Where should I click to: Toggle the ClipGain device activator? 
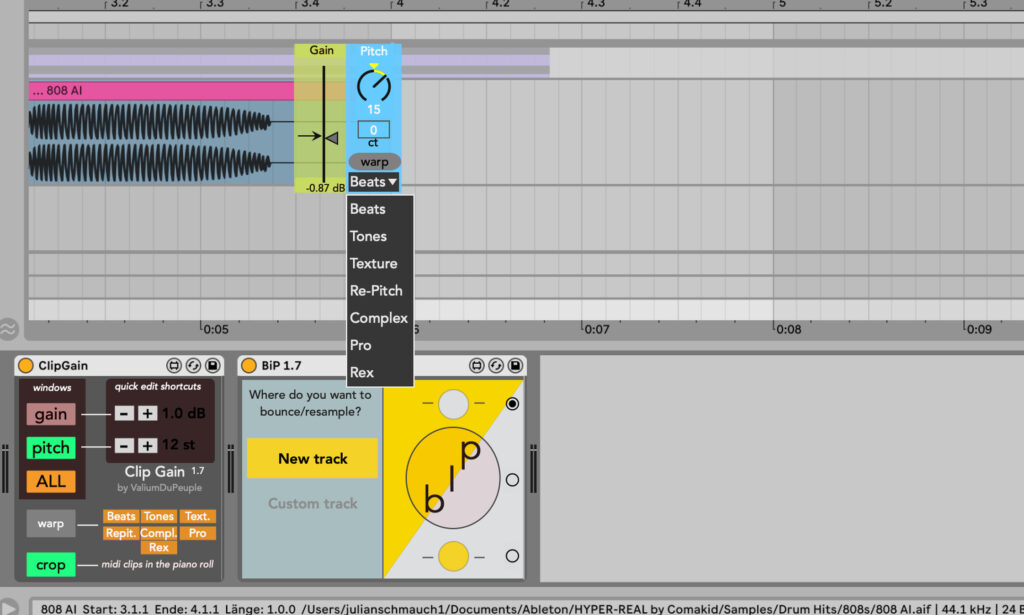(25, 366)
